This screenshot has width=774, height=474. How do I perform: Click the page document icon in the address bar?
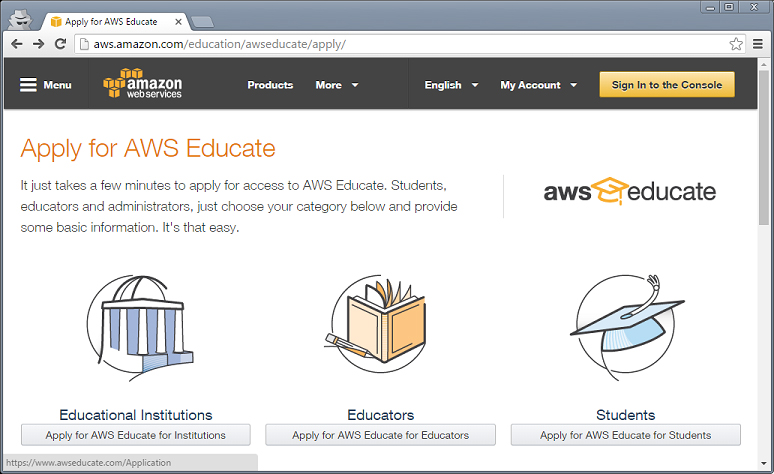tap(84, 44)
